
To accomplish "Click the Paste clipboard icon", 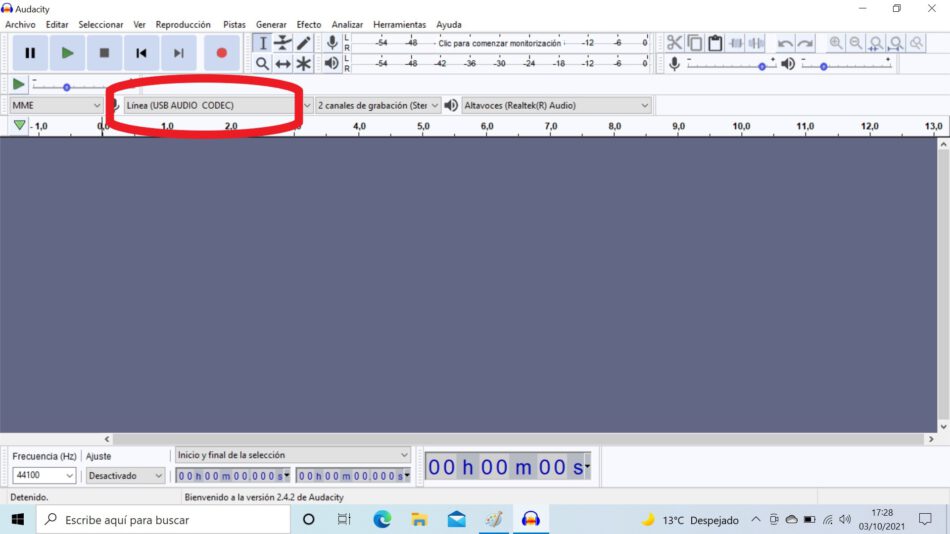I will (716, 43).
